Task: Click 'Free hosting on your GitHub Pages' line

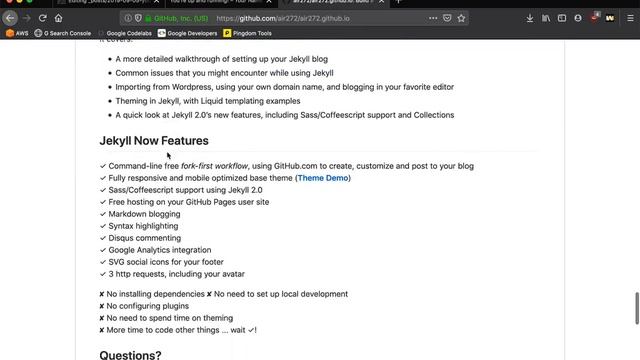Action: [x=189, y=202]
